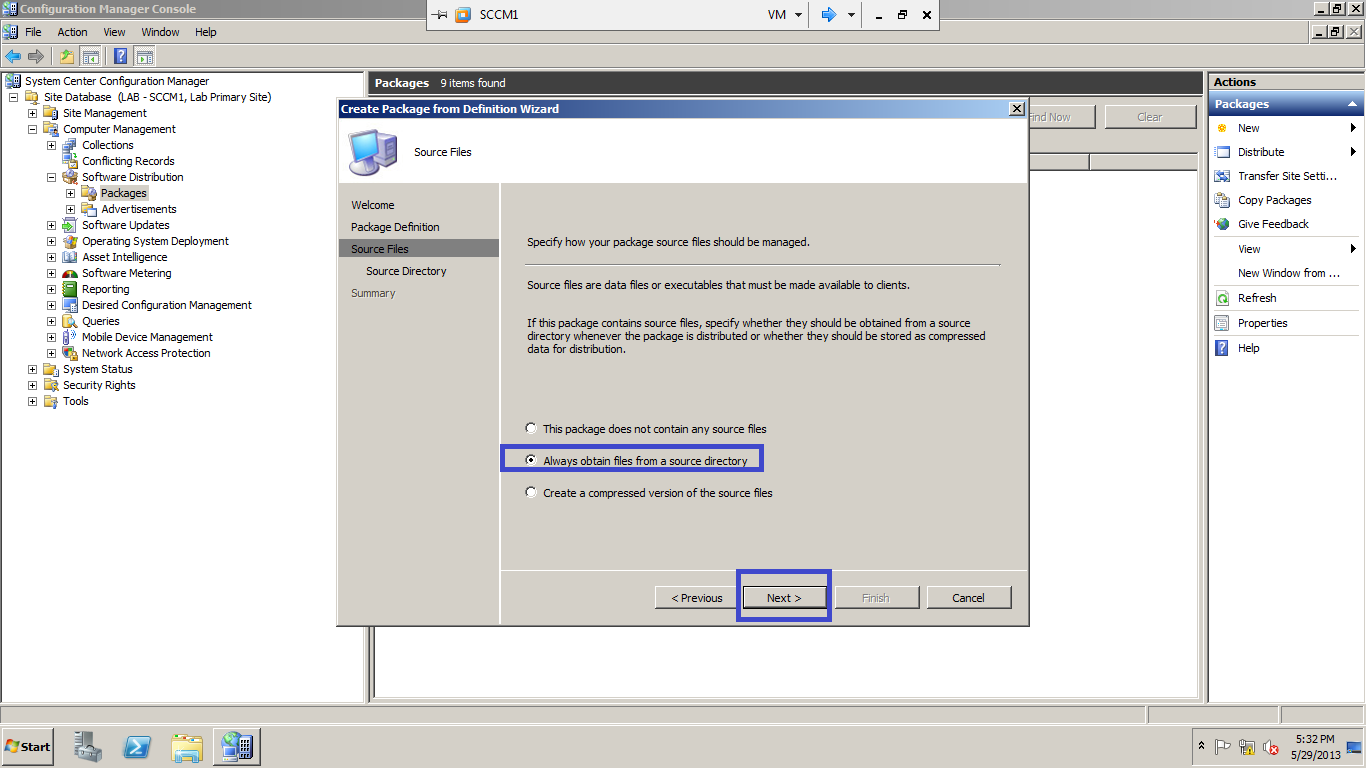Select the Software Updates tree icon
This screenshot has height=768, width=1366.
point(70,225)
